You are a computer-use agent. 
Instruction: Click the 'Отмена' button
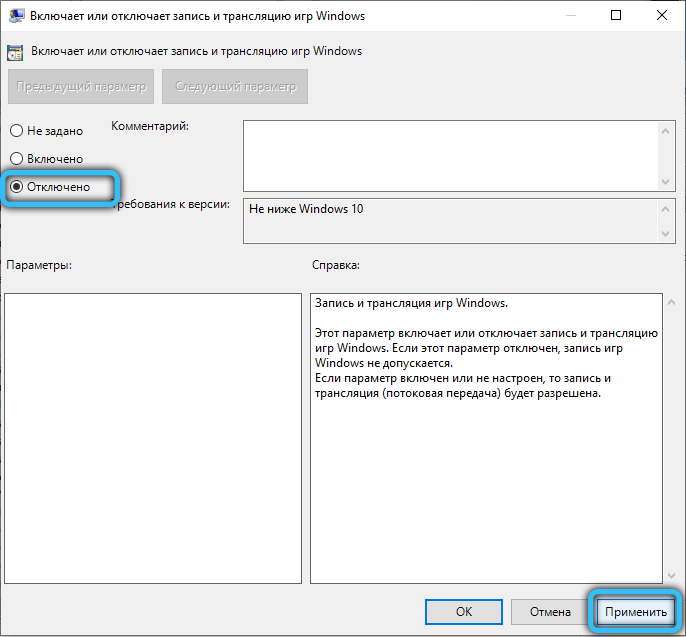550,612
